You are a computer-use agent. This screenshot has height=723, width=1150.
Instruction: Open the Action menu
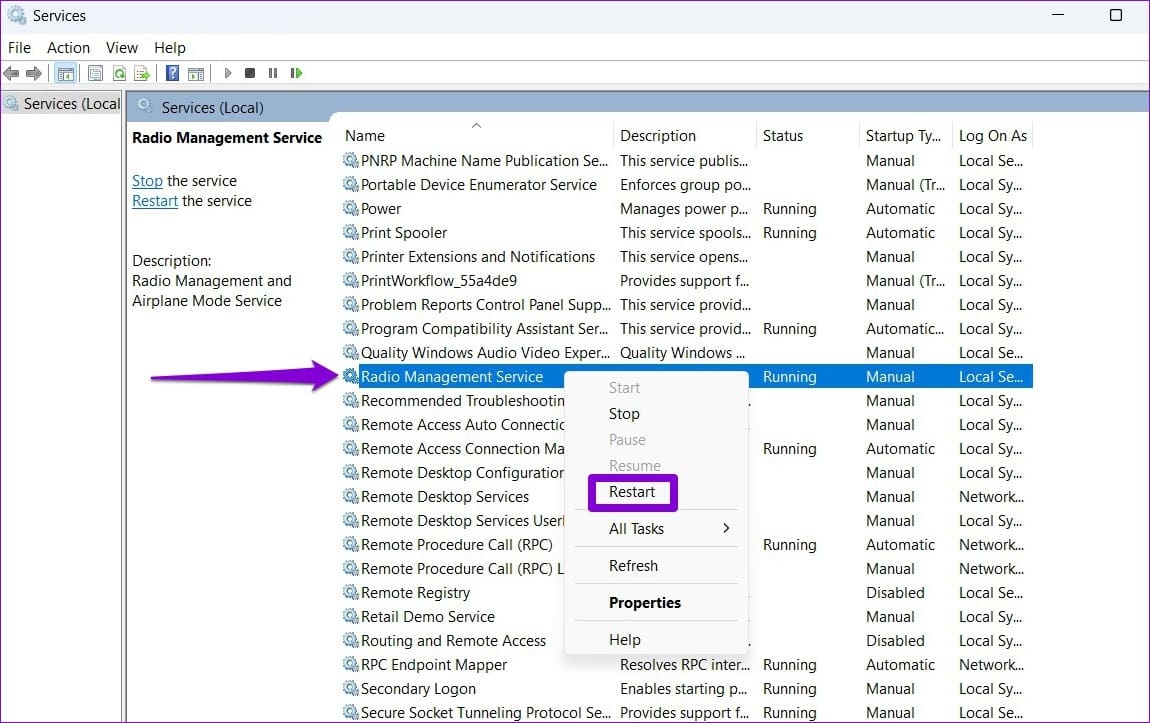tap(68, 48)
